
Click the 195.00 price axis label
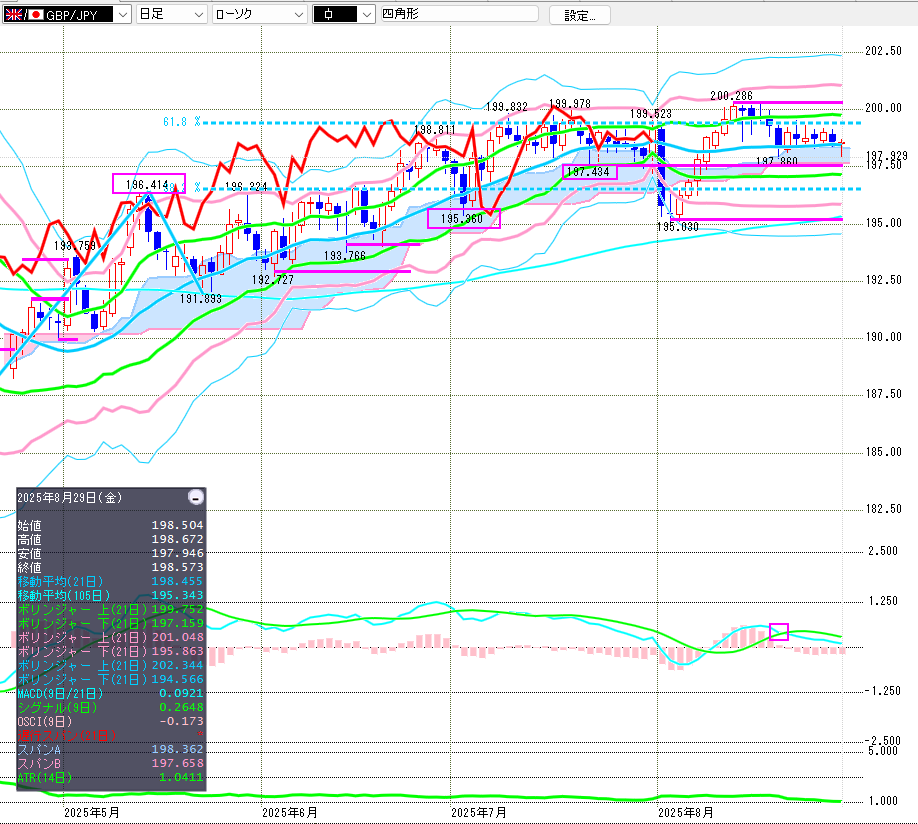tap(883, 223)
